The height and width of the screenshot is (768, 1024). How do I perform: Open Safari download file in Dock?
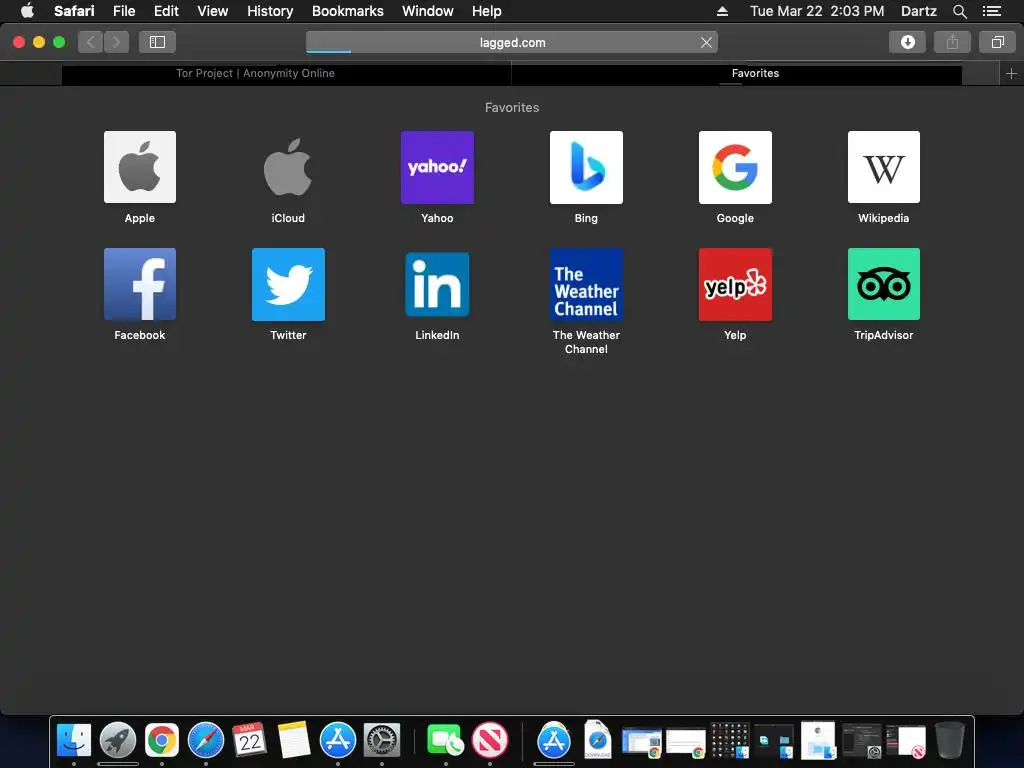pos(598,740)
